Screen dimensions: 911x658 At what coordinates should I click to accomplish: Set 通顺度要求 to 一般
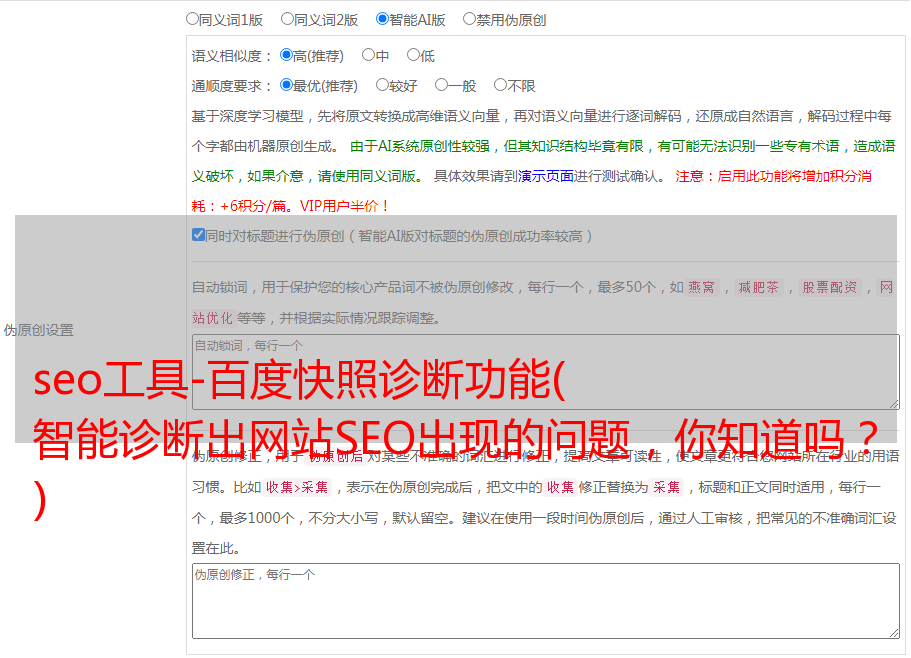point(442,85)
